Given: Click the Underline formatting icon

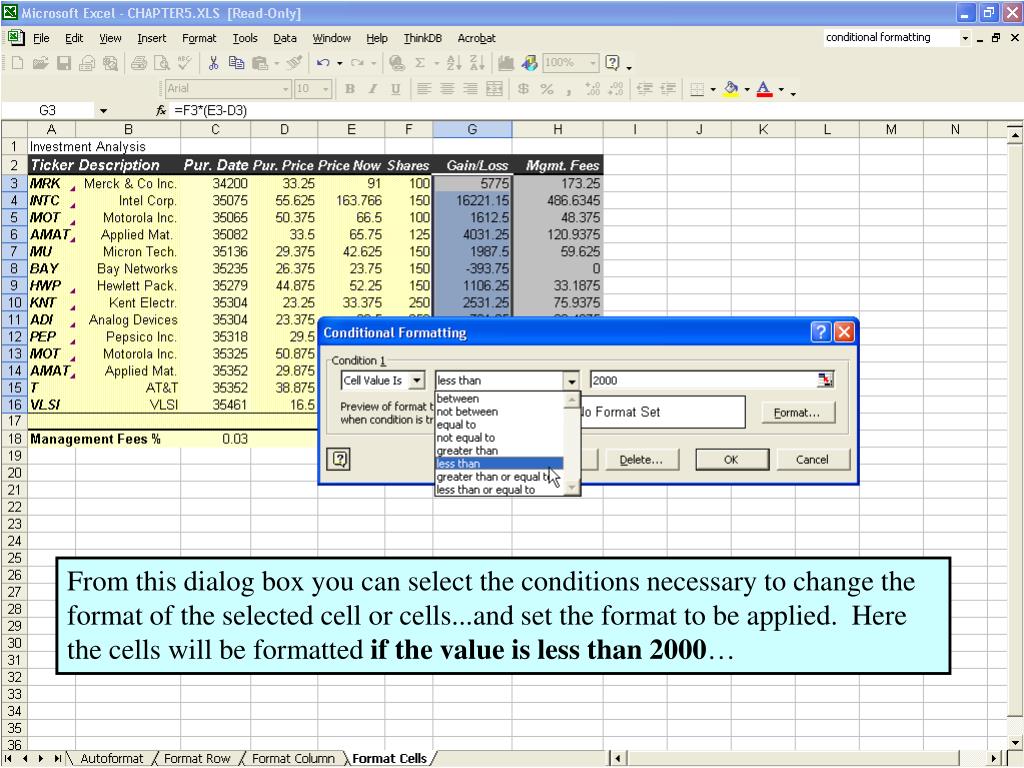Looking at the screenshot, I should [x=396, y=89].
